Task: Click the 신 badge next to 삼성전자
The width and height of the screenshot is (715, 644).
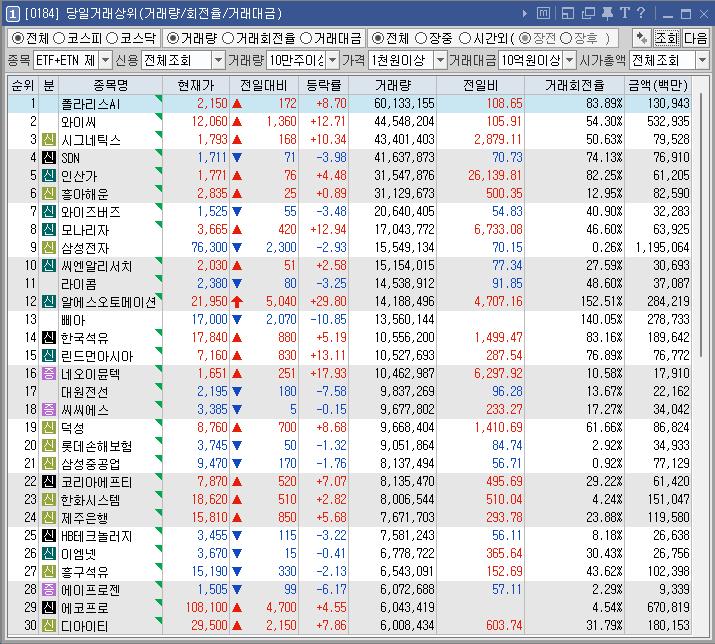Action: point(49,247)
